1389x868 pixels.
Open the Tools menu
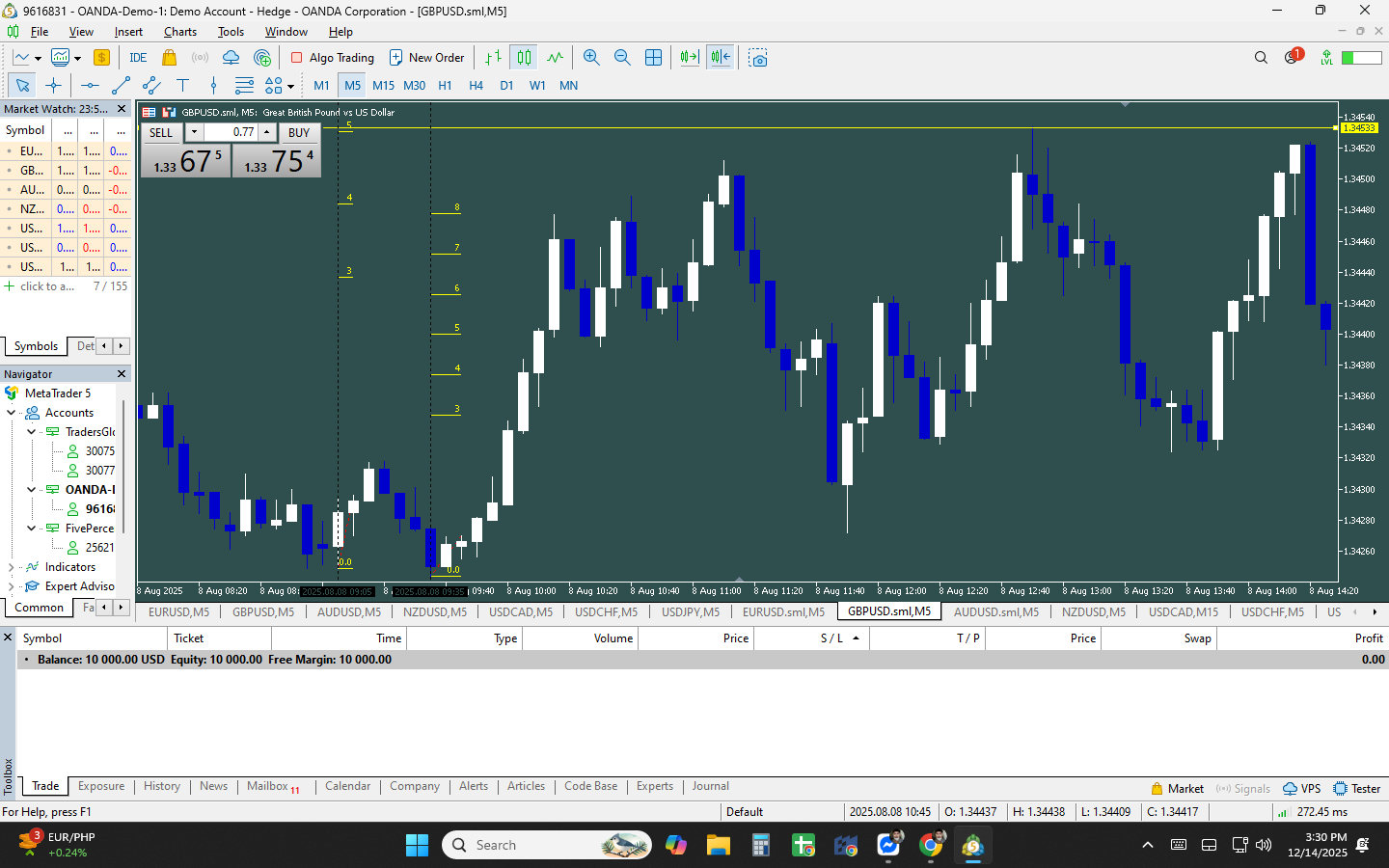231,32
